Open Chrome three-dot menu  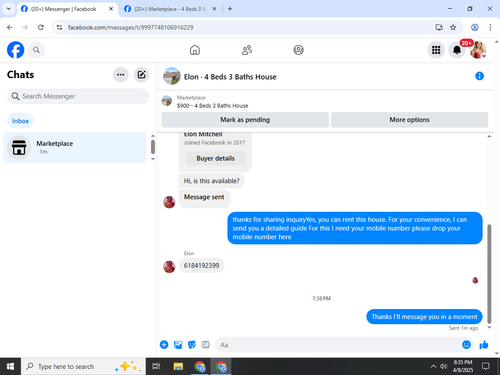tap(490, 27)
